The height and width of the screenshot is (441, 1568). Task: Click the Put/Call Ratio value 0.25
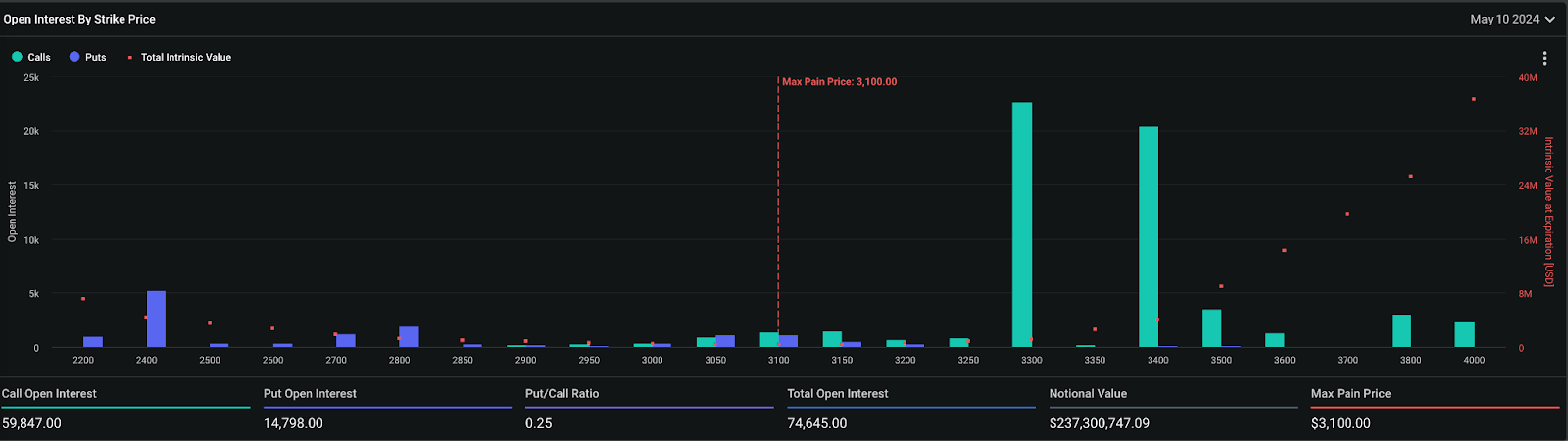[539, 423]
